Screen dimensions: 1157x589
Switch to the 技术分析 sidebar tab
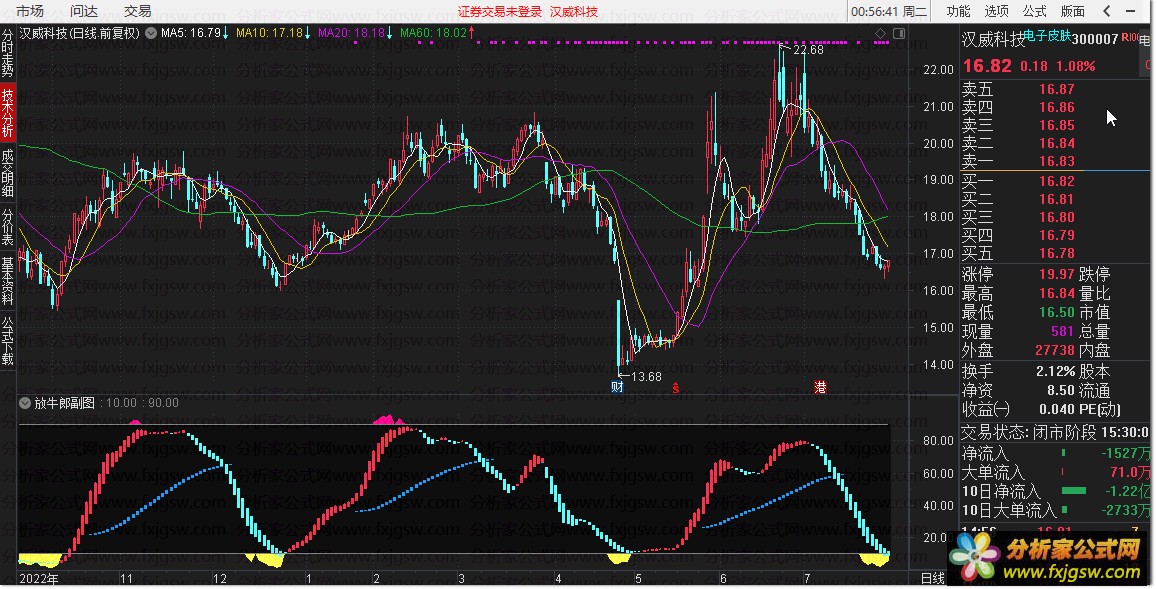[x=7, y=112]
